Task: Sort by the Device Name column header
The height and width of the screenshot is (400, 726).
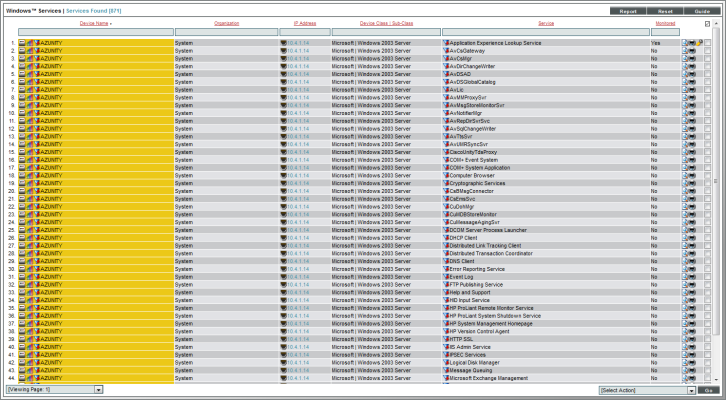Action: point(94,23)
